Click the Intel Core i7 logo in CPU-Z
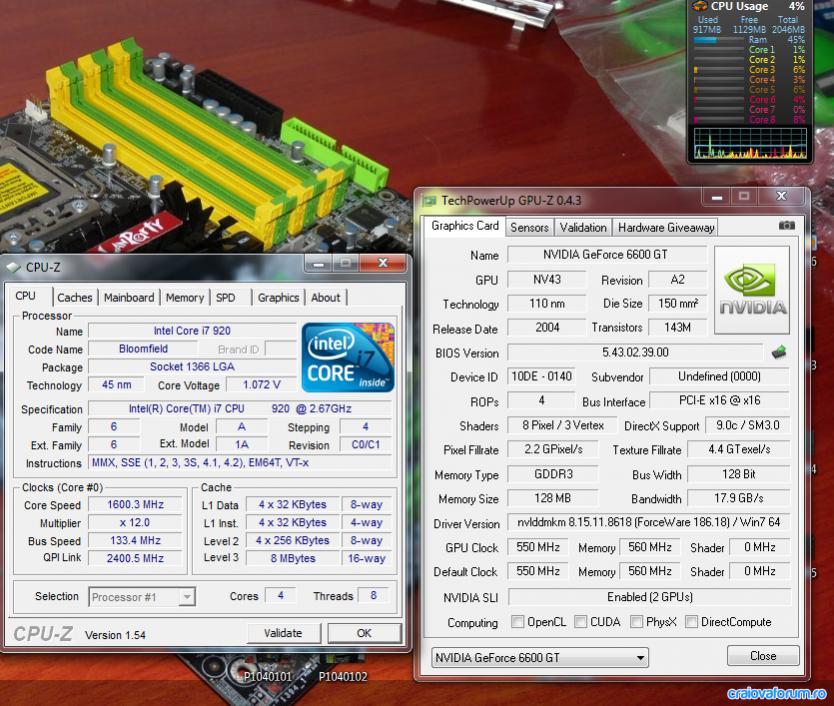The width and height of the screenshot is (834, 706). click(x=348, y=357)
